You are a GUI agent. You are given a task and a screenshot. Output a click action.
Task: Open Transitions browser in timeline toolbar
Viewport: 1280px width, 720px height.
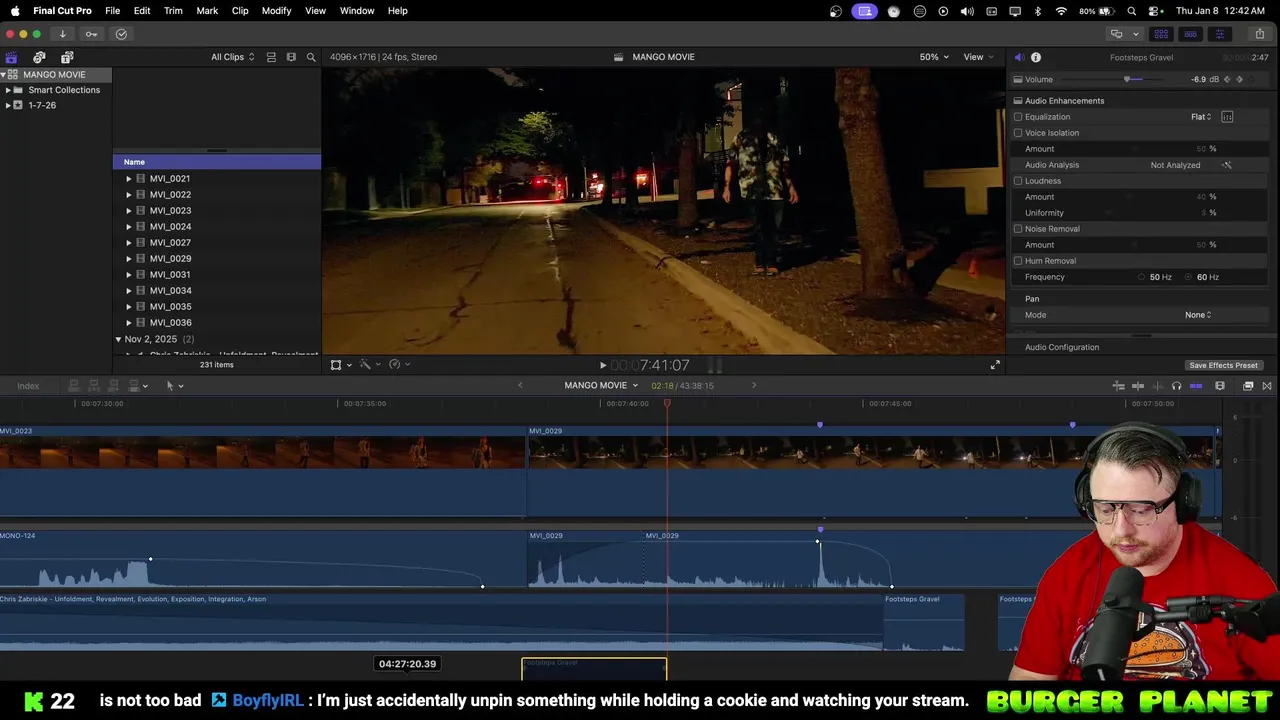[1267, 386]
